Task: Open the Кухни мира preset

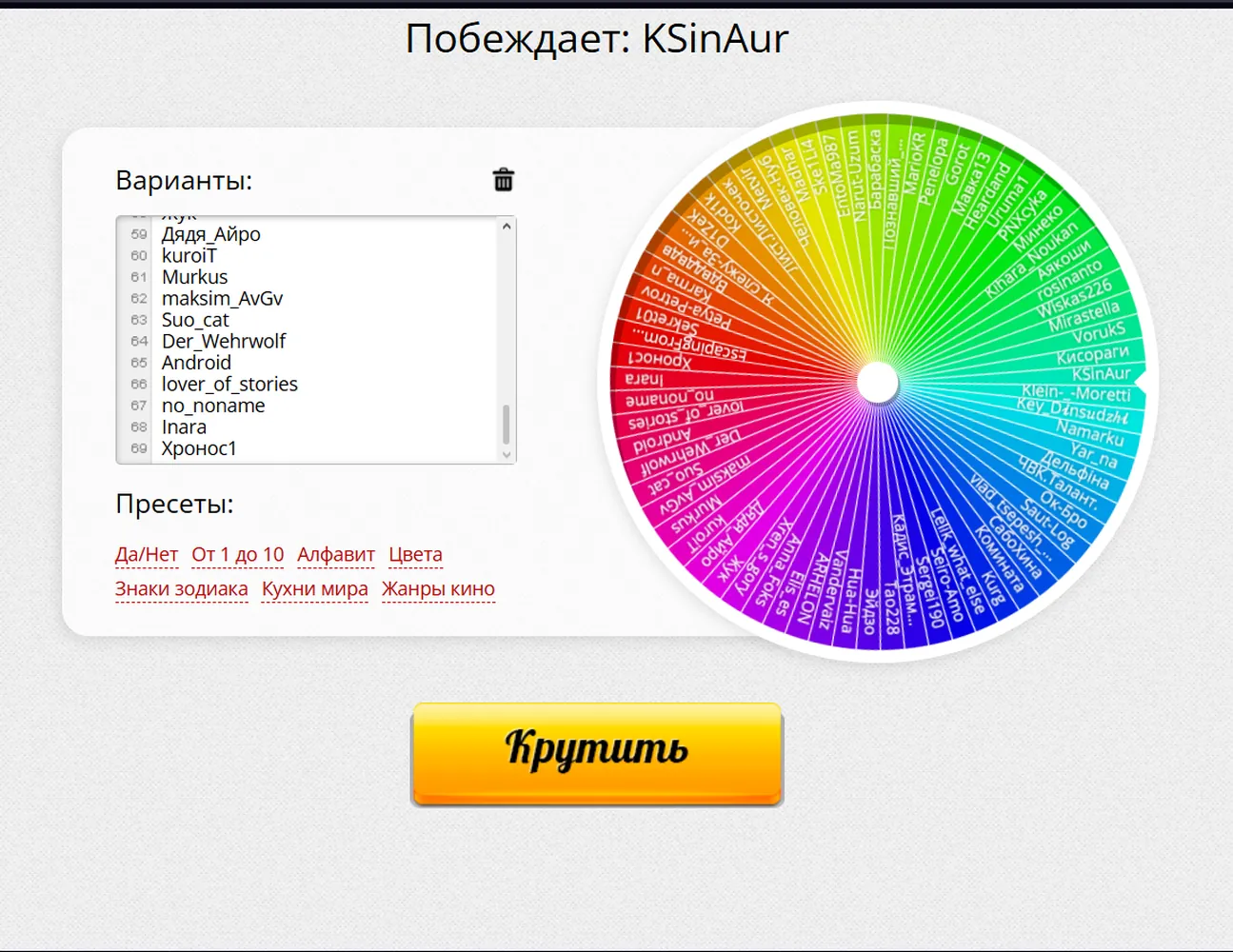Action: (315, 589)
